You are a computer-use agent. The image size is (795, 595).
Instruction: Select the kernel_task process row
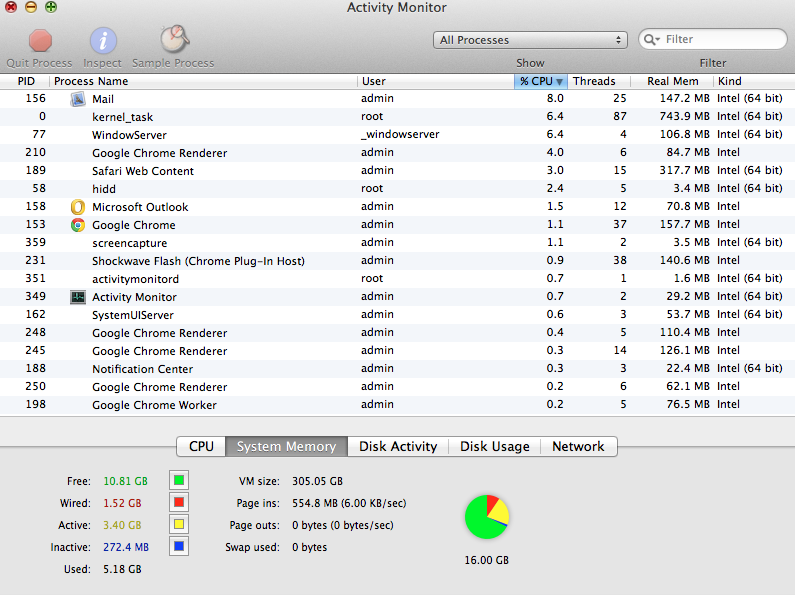398,117
